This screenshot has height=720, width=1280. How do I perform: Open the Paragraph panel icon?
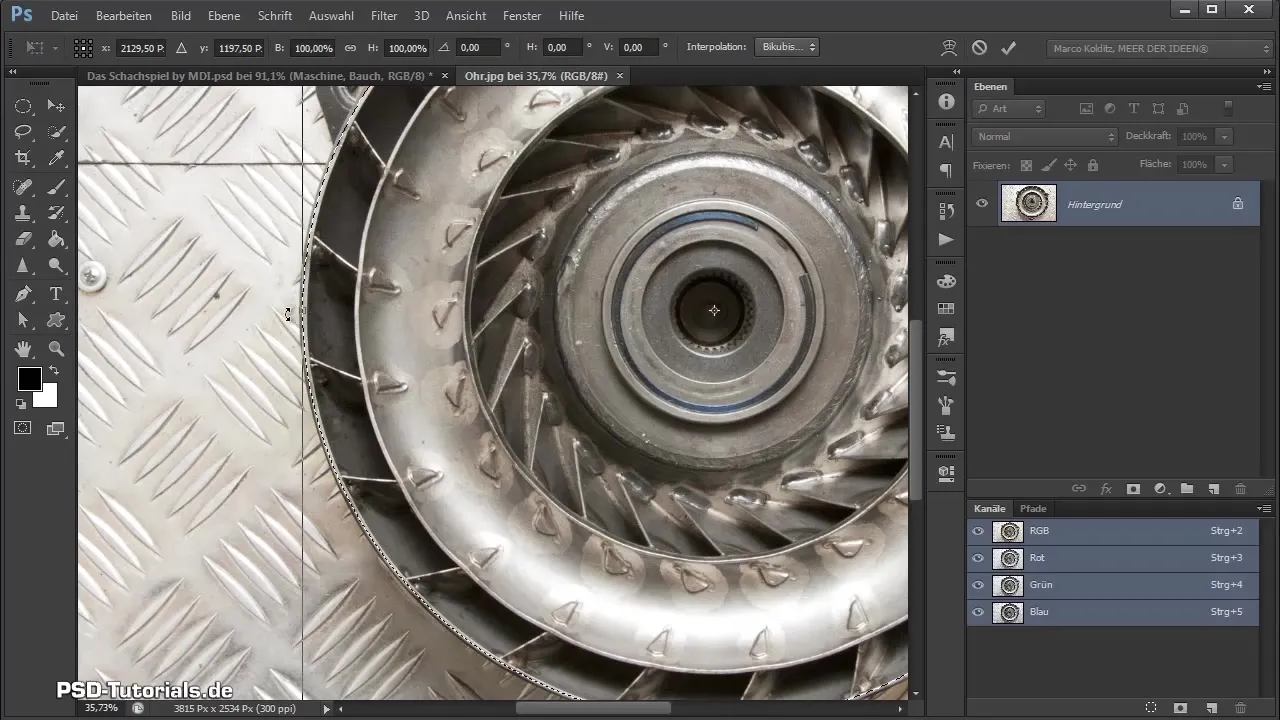[x=946, y=171]
